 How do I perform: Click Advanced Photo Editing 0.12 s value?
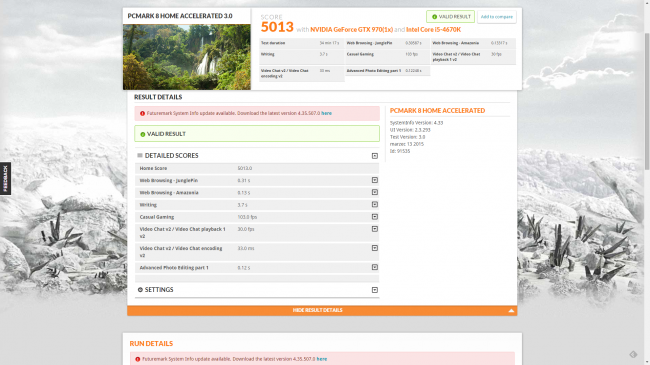[244, 268]
